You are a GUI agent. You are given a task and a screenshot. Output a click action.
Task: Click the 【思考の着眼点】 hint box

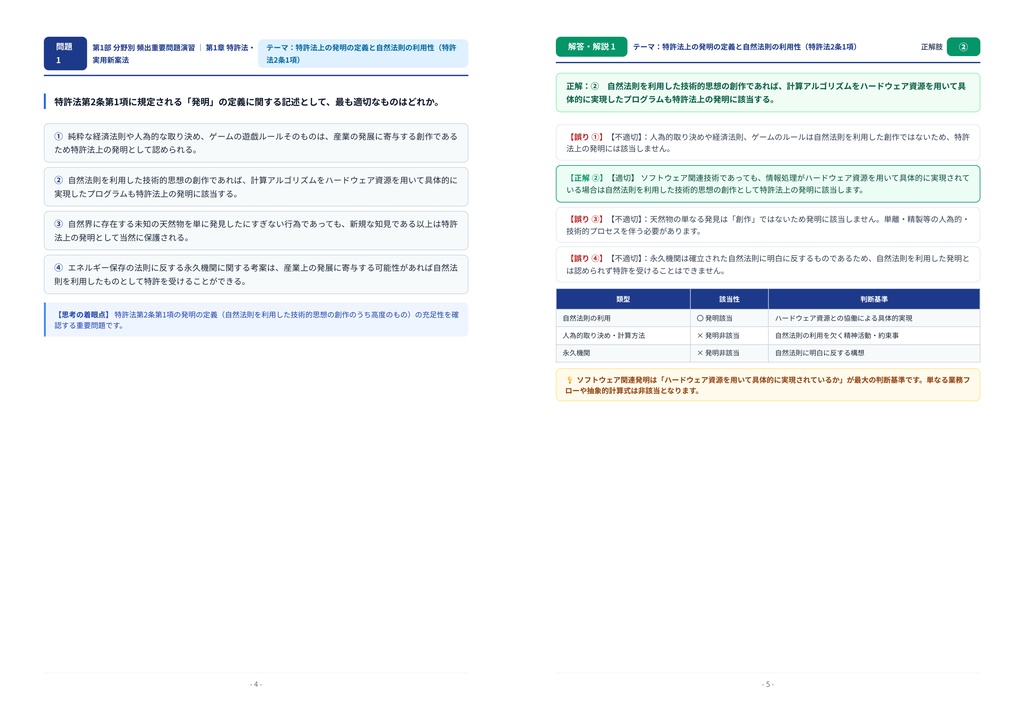(x=256, y=320)
